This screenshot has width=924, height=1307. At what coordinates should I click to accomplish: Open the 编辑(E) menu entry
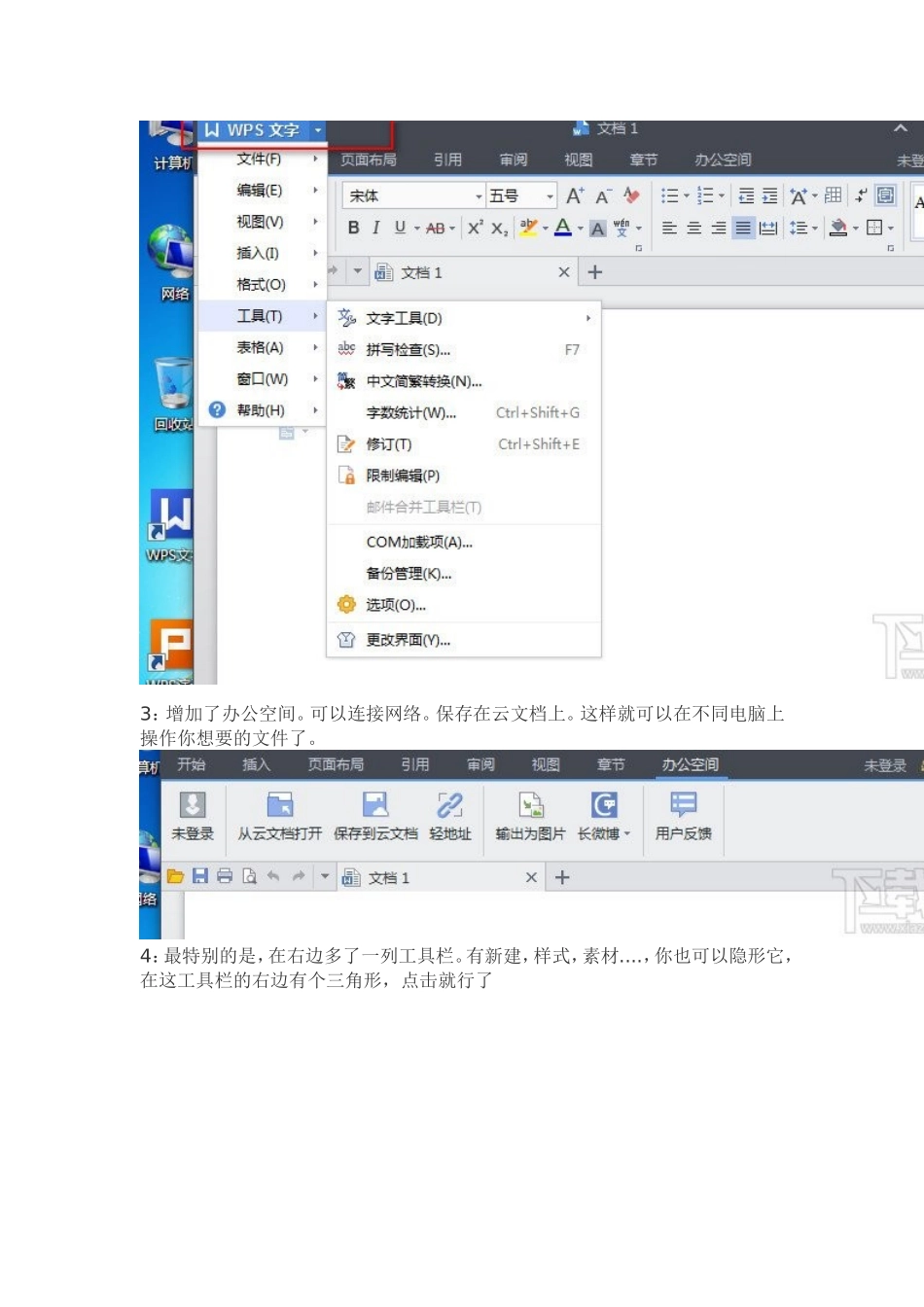[x=260, y=191]
